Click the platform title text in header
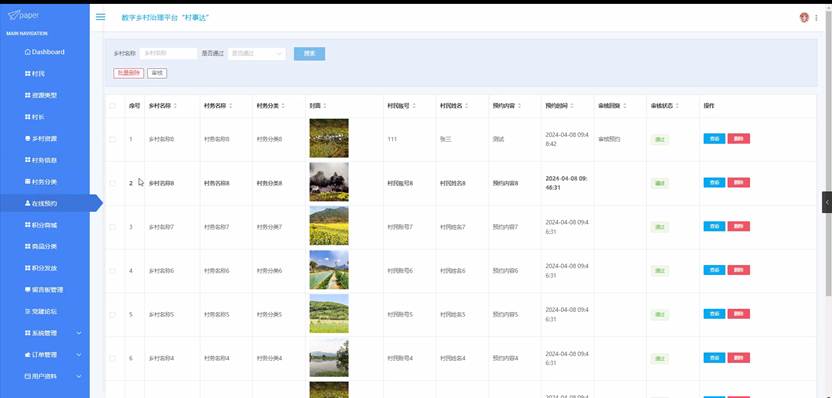This screenshot has height=398, width=832. pos(166,18)
